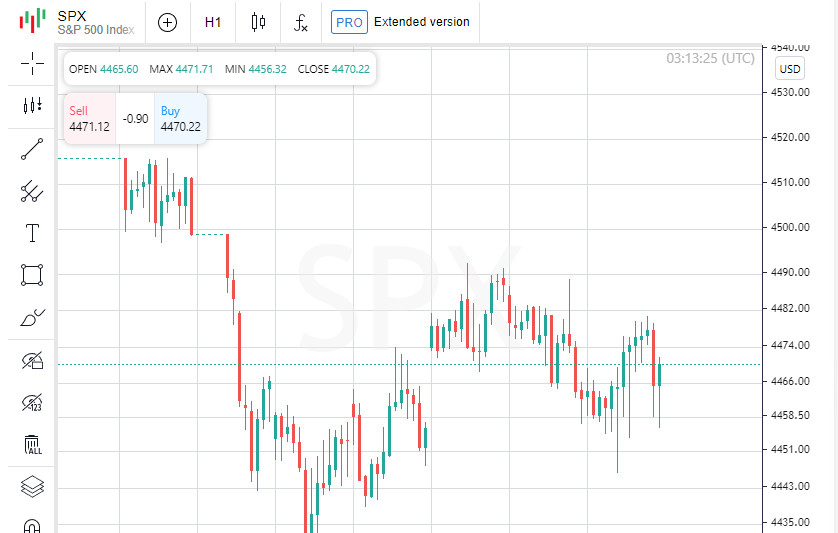838x533 pixels.
Task: Select the crosshair cursor tool
Action: pos(32,64)
